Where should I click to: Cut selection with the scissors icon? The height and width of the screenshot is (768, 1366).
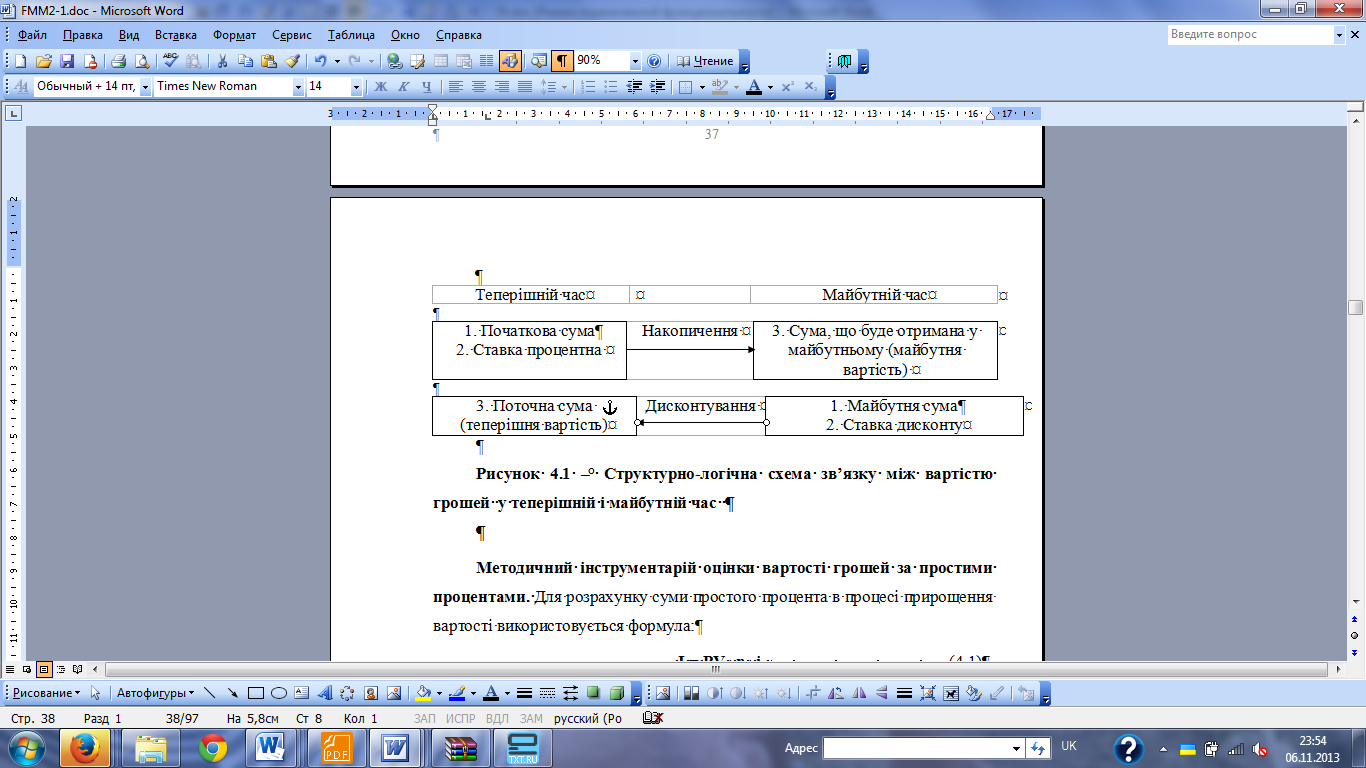tap(222, 61)
